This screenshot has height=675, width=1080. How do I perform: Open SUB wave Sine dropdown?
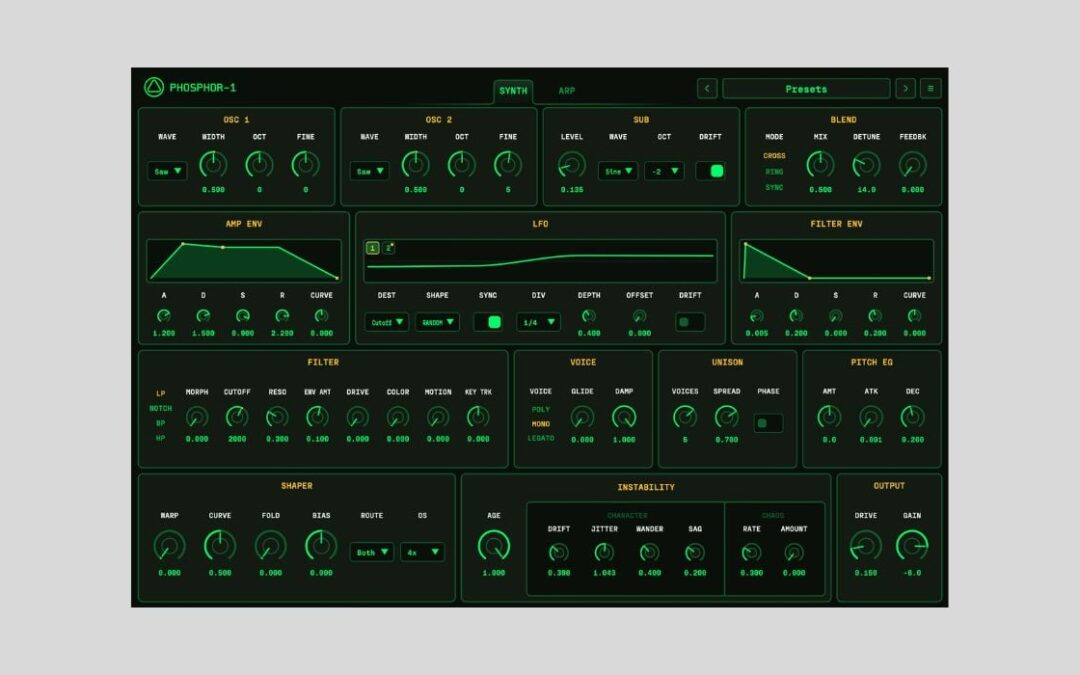pyautogui.click(x=618, y=171)
